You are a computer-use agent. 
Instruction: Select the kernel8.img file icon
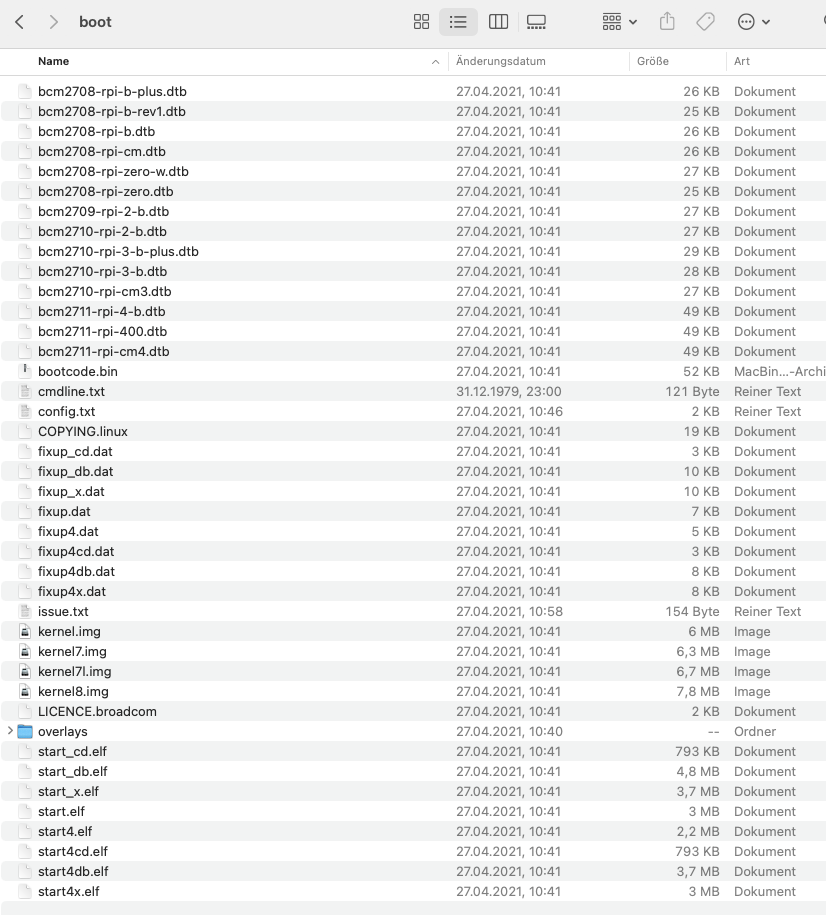click(26, 691)
